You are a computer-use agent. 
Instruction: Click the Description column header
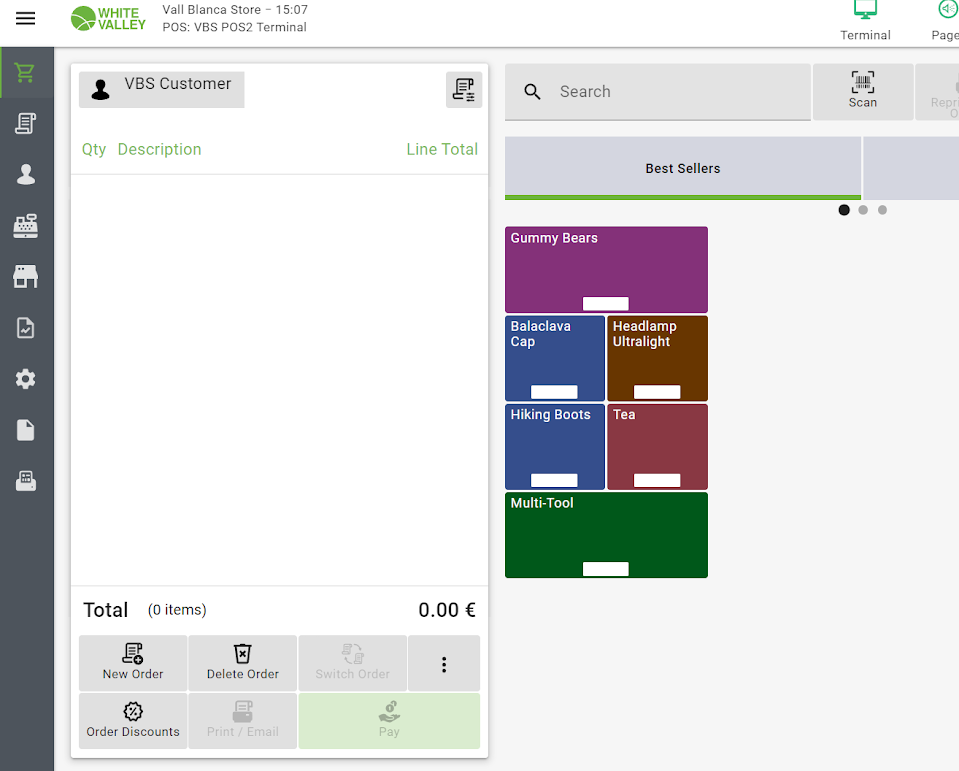[x=159, y=149]
